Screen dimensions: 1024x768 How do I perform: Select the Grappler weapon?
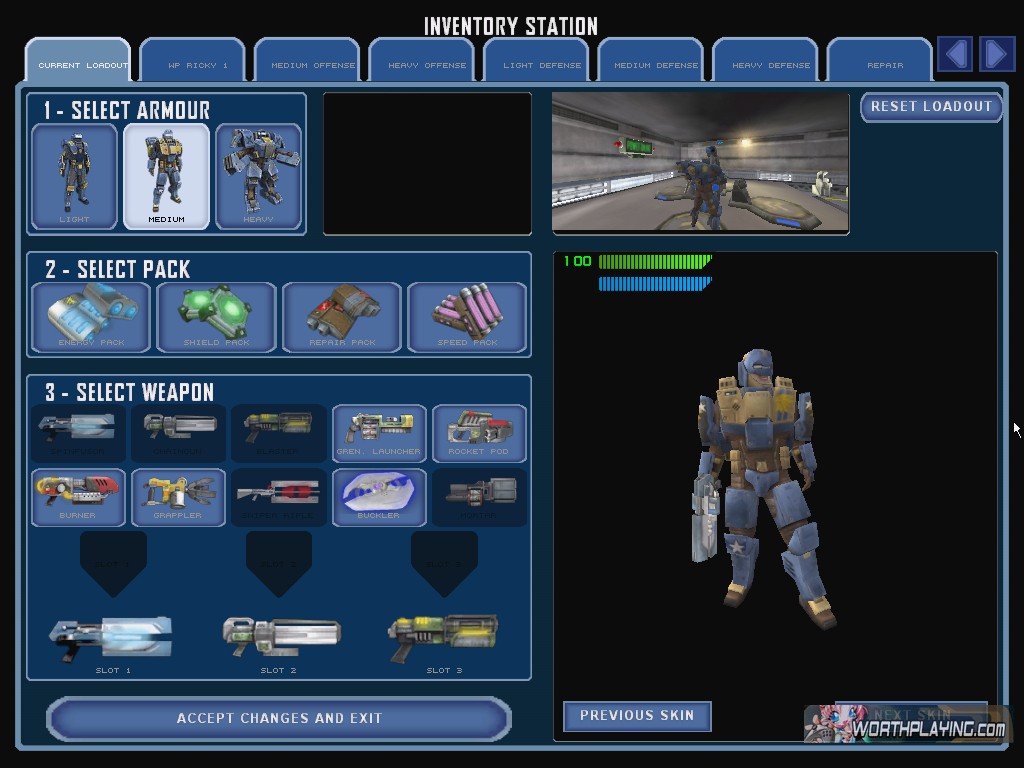178,497
